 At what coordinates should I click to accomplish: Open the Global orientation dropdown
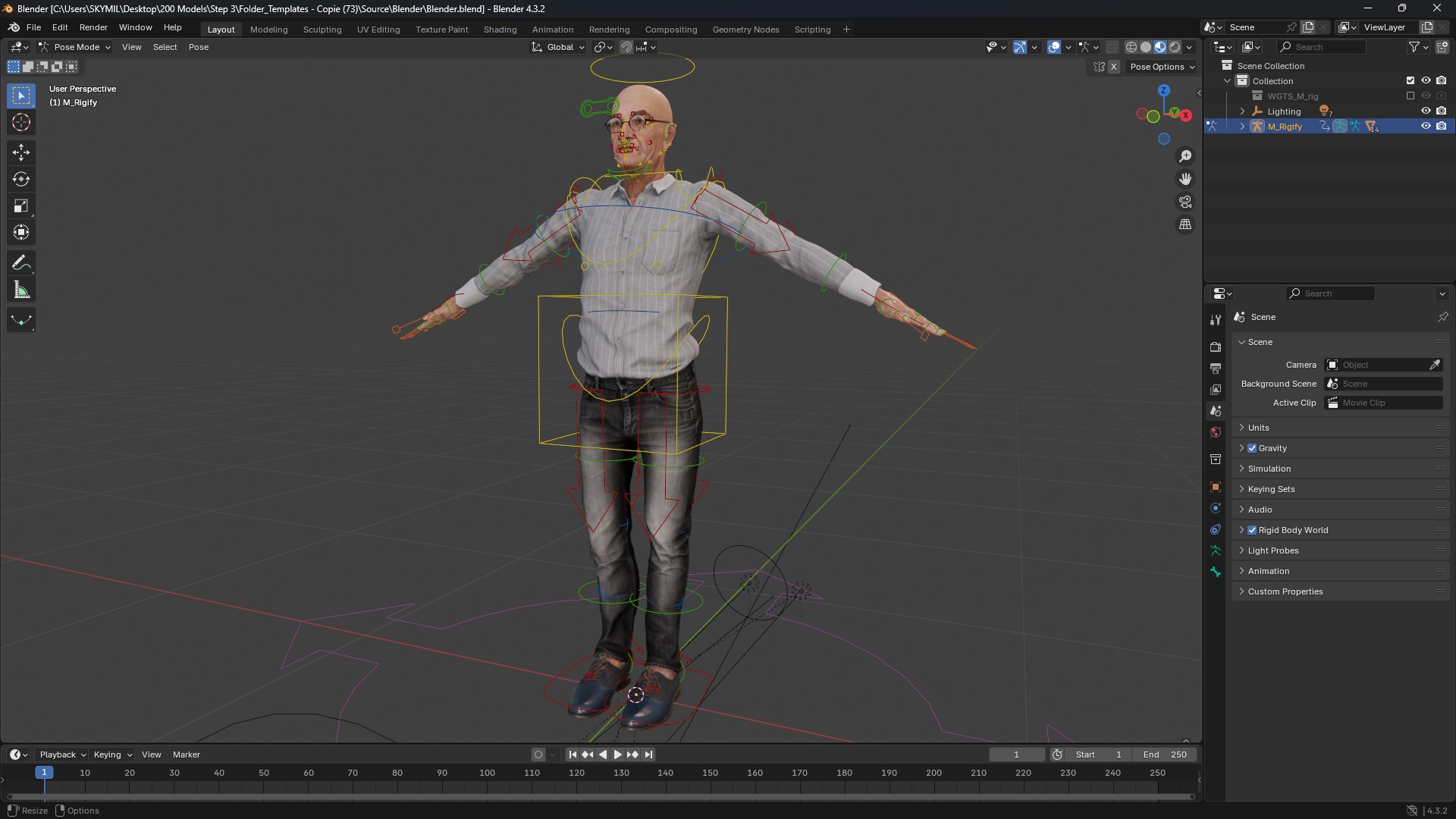point(558,47)
